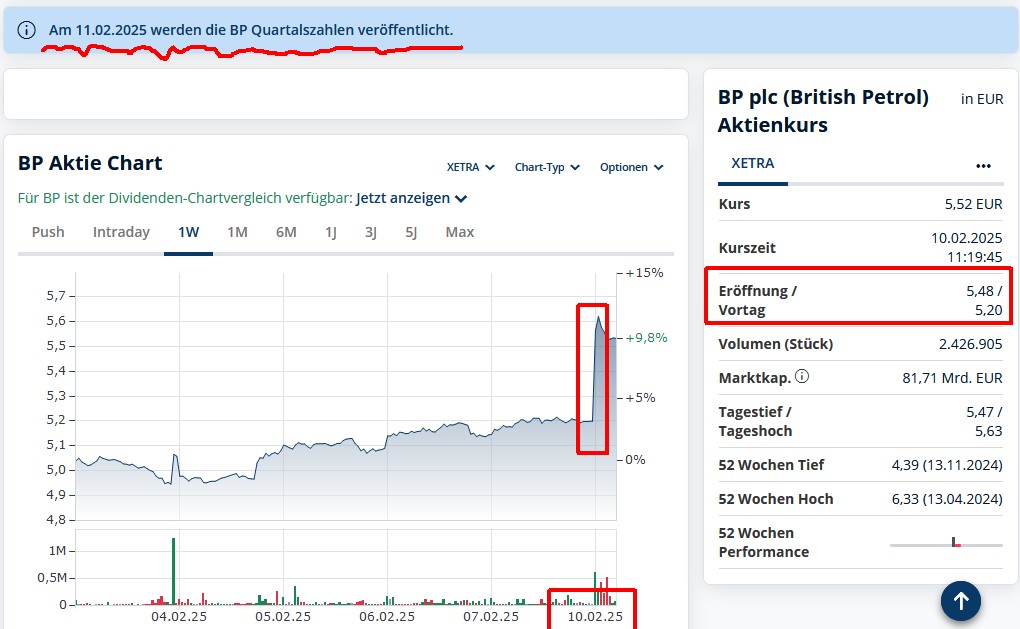Click the scroll-to-top arrow button
Image resolution: width=1020 pixels, height=629 pixels.
click(x=960, y=601)
